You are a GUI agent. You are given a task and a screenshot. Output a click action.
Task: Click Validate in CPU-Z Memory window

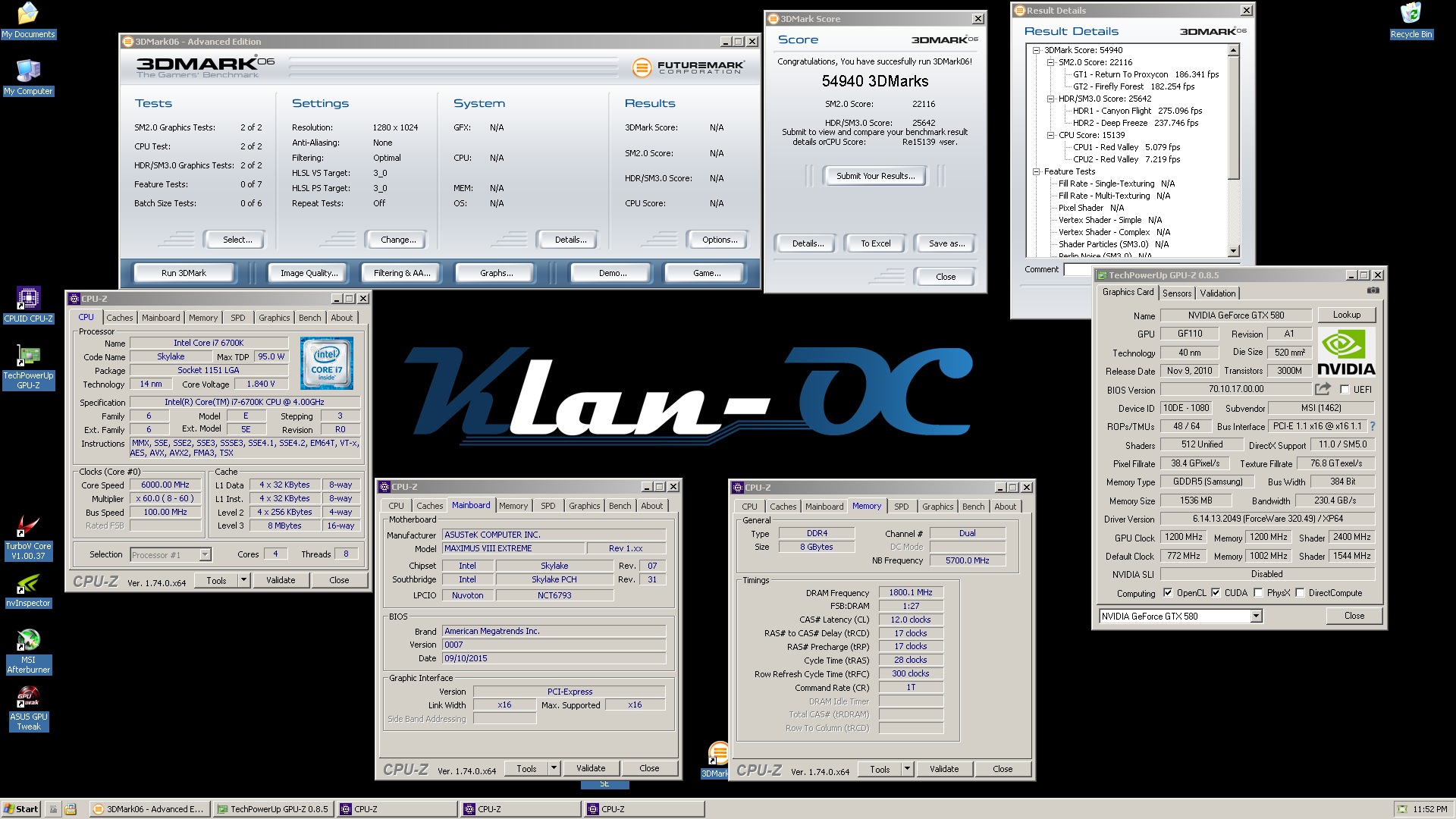pyautogui.click(x=944, y=769)
